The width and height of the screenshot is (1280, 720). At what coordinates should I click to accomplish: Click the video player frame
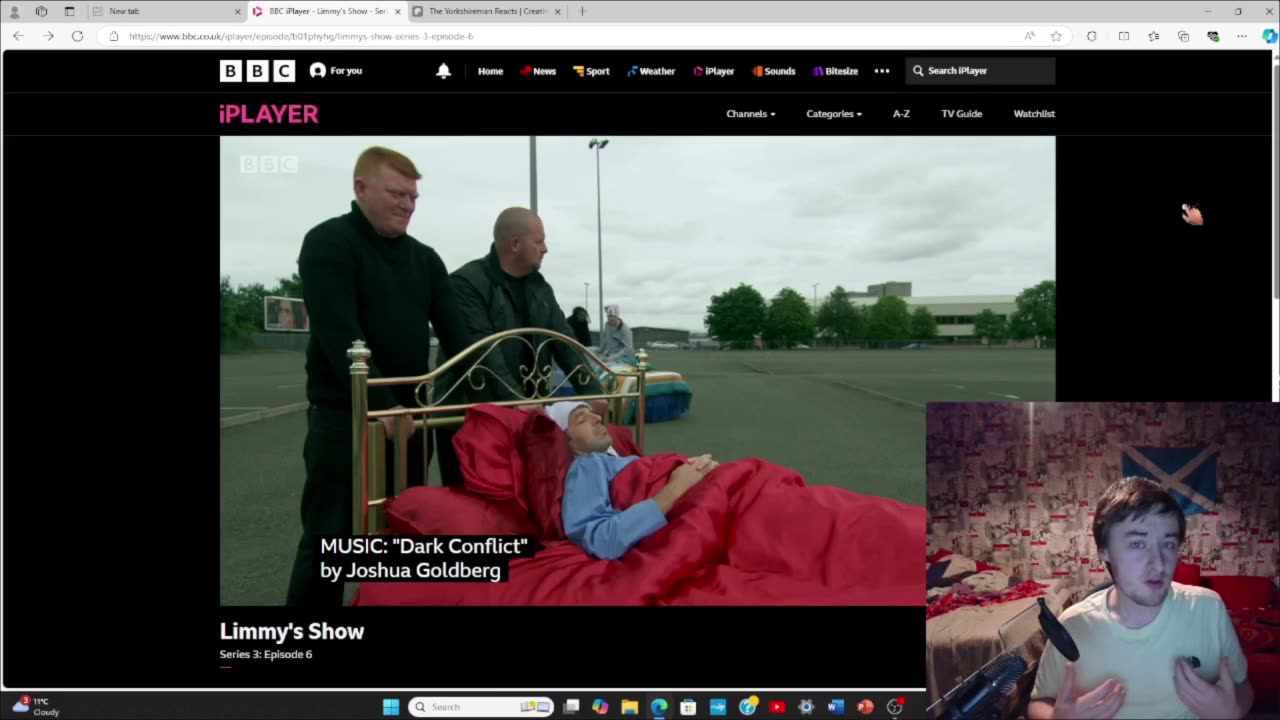pos(637,371)
